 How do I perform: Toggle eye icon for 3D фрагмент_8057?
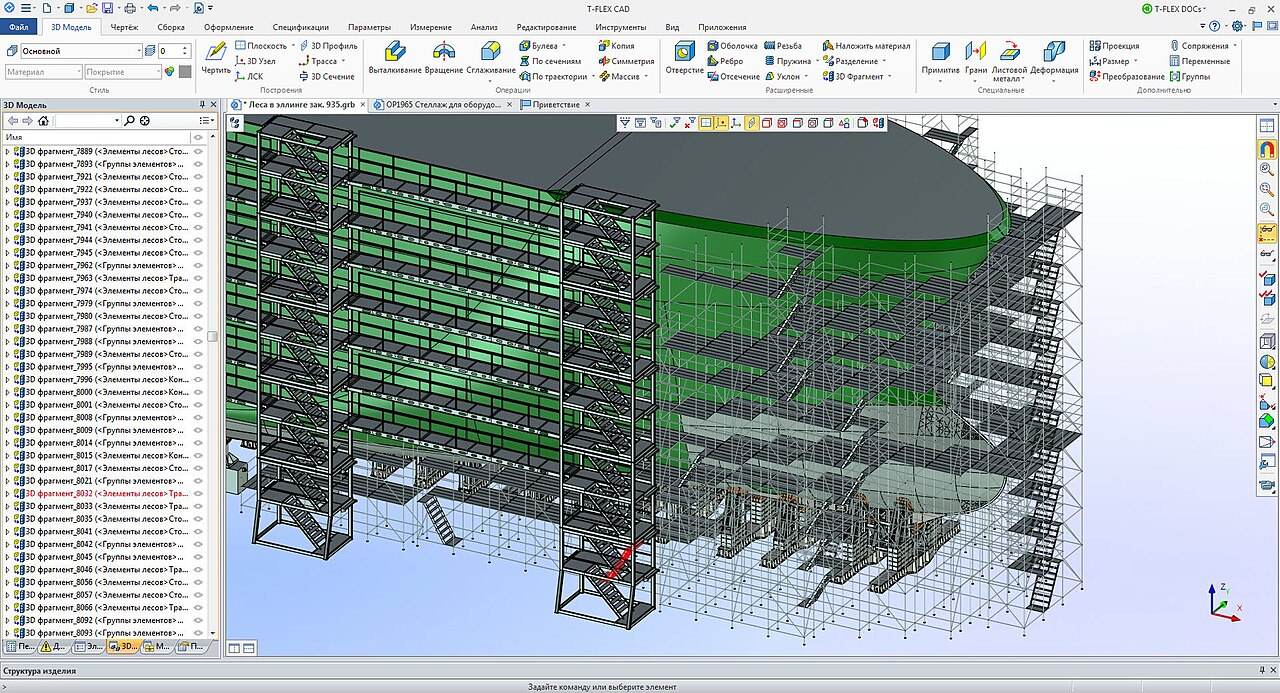(x=198, y=595)
